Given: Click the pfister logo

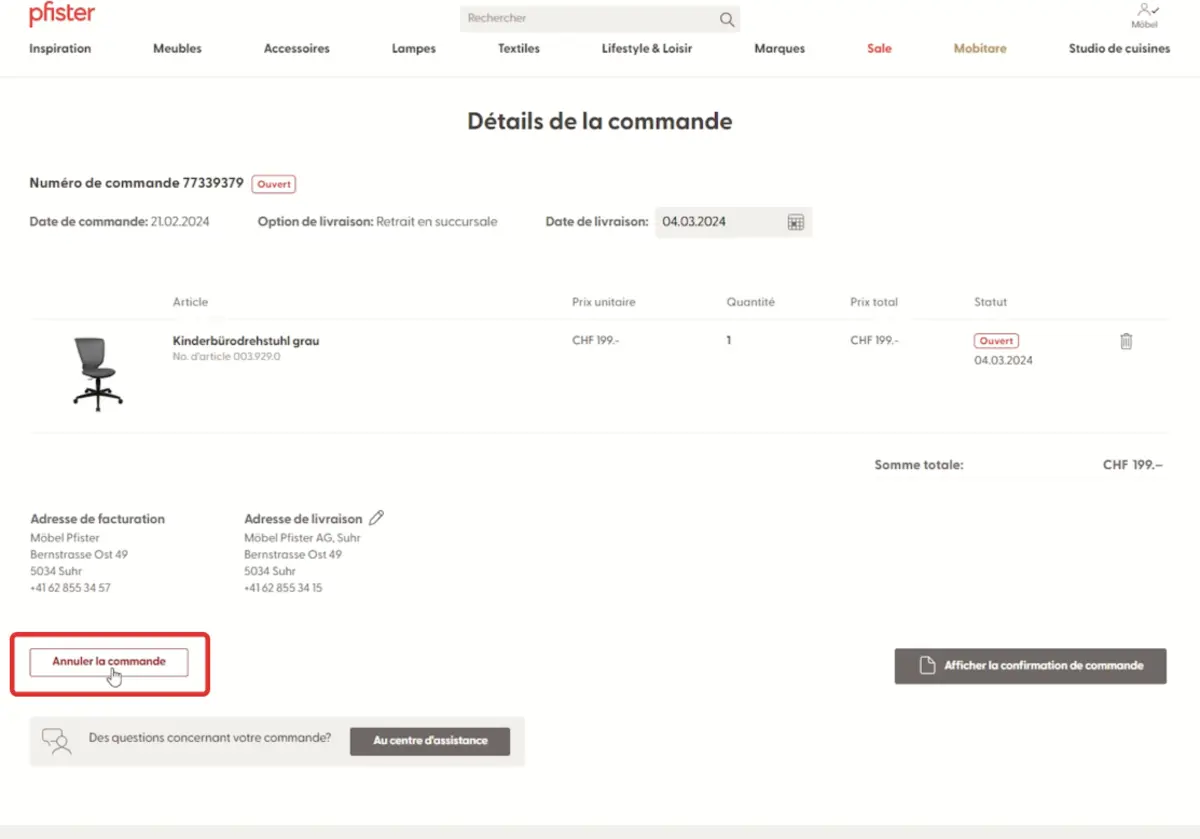Looking at the screenshot, I should (x=62, y=15).
